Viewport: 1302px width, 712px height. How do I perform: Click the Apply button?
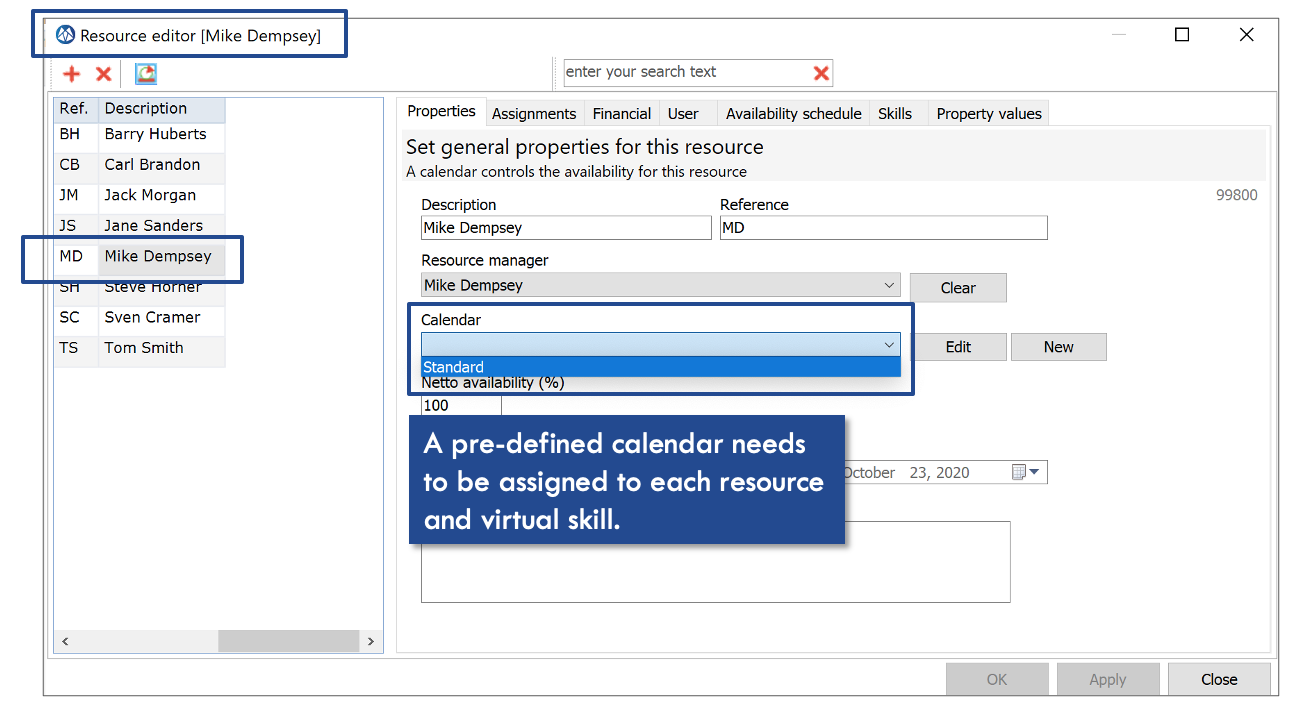pos(1108,679)
